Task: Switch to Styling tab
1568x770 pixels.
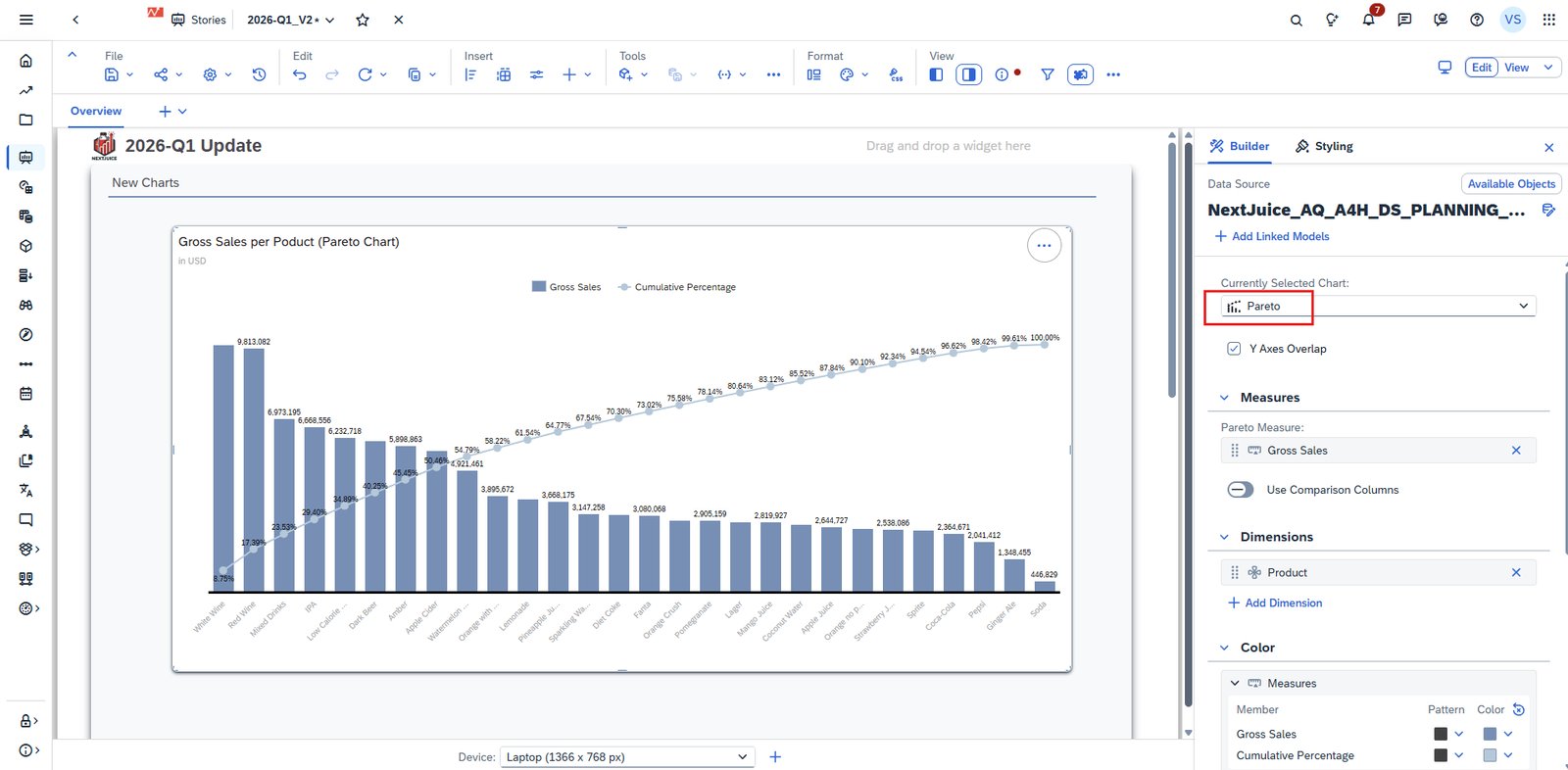Action: [x=1324, y=146]
